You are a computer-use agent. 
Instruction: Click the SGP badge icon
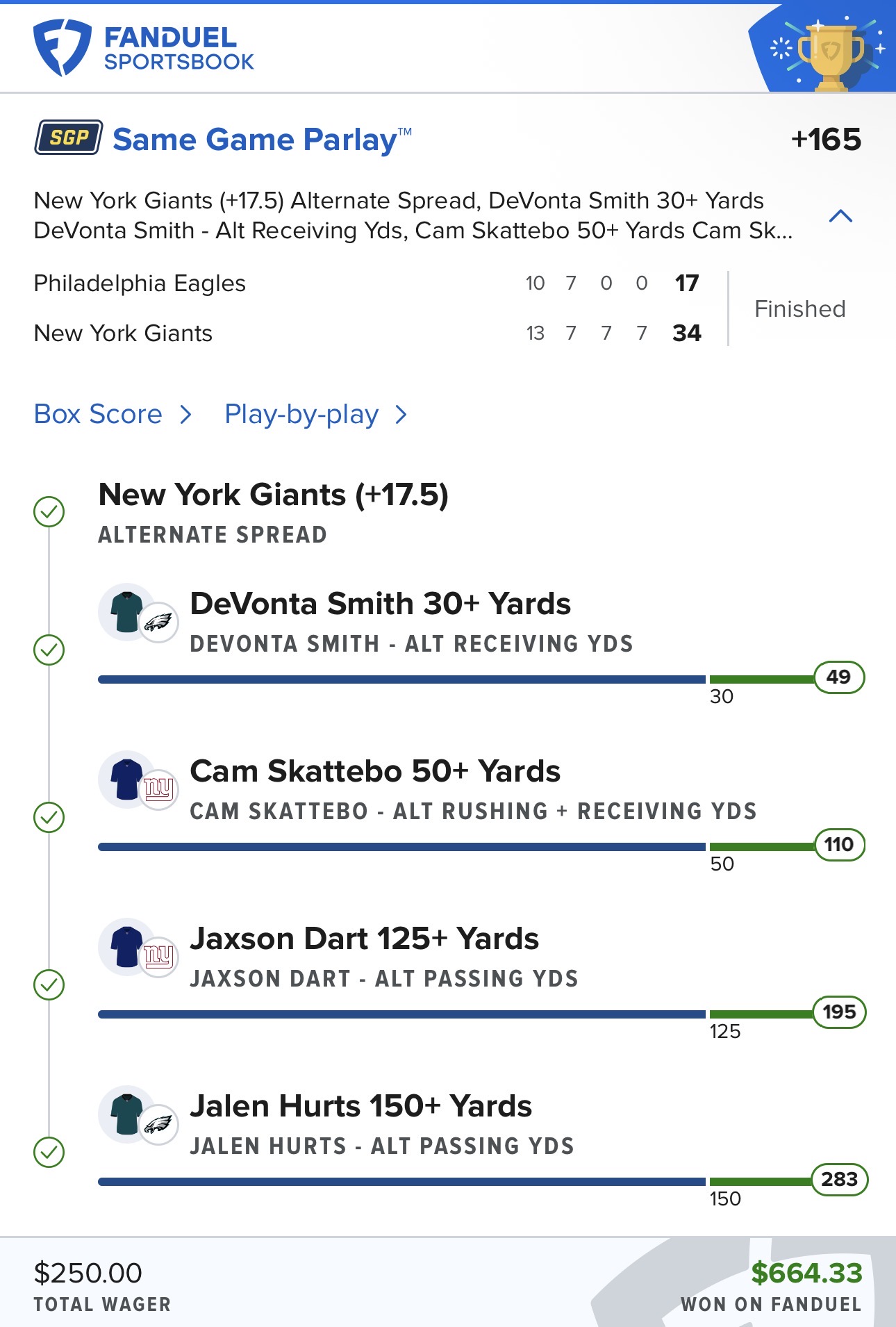tap(69, 138)
